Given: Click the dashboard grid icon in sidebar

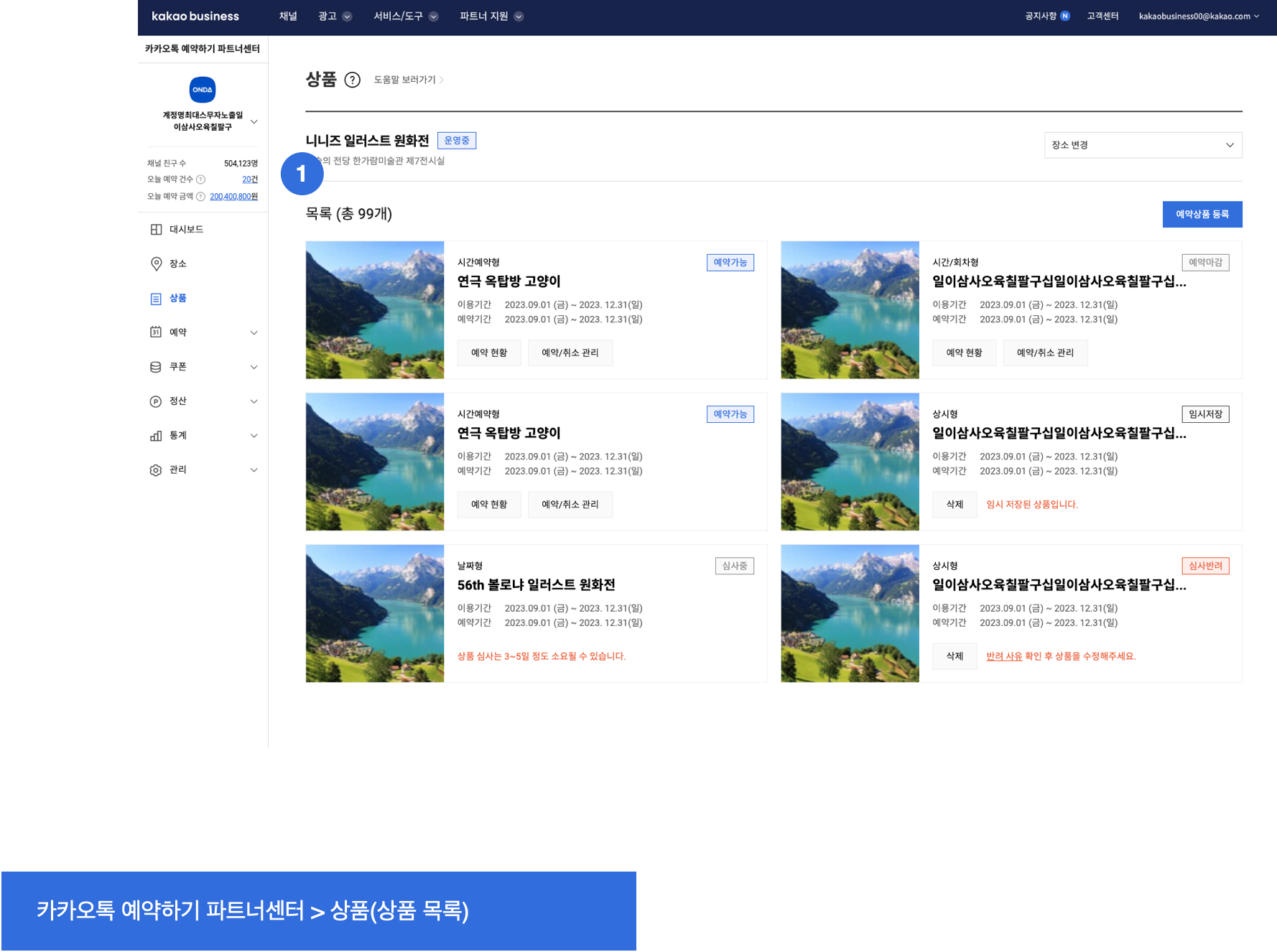Looking at the screenshot, I should pos(156,230).
